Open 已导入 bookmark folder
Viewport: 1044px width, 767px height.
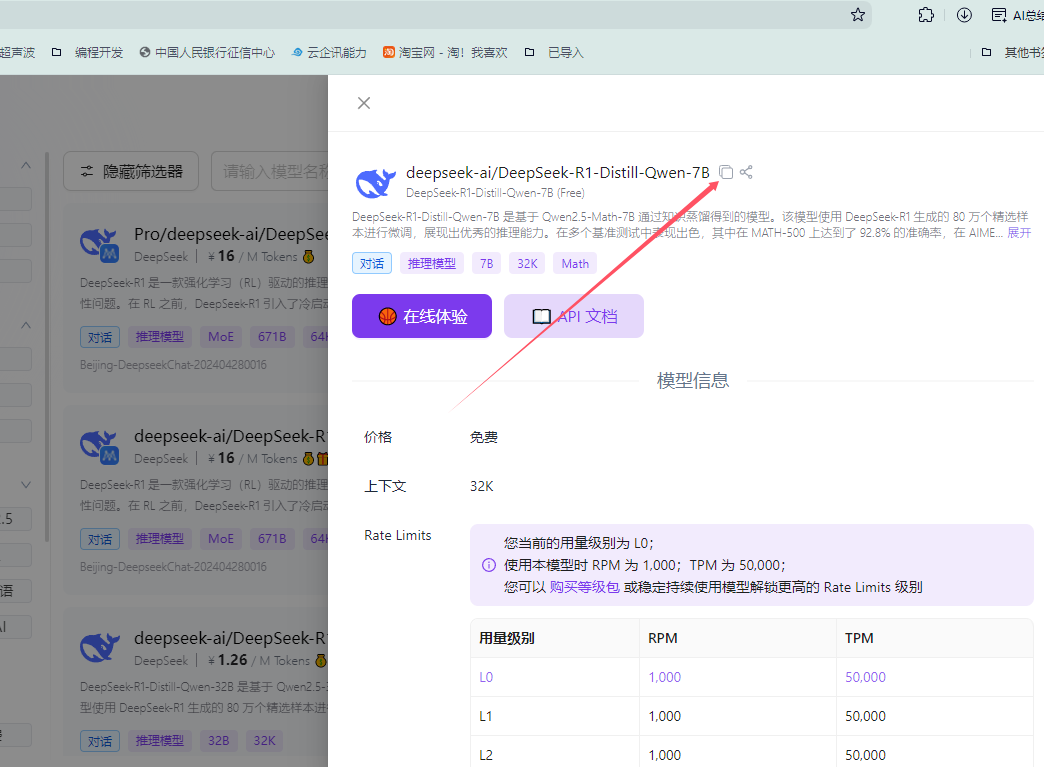(554, 53)
